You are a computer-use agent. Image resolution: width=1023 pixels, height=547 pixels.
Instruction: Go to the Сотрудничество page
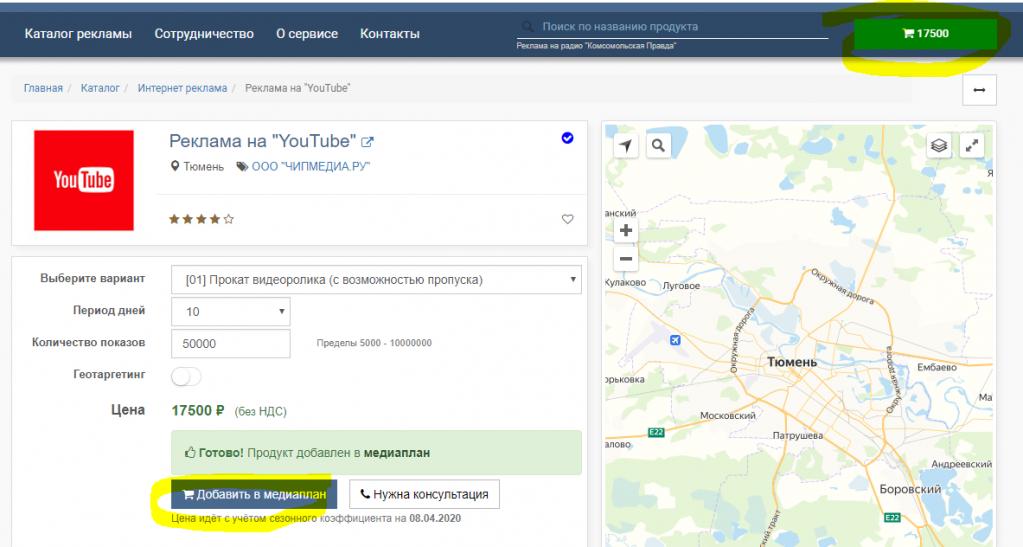click(204, 34)
